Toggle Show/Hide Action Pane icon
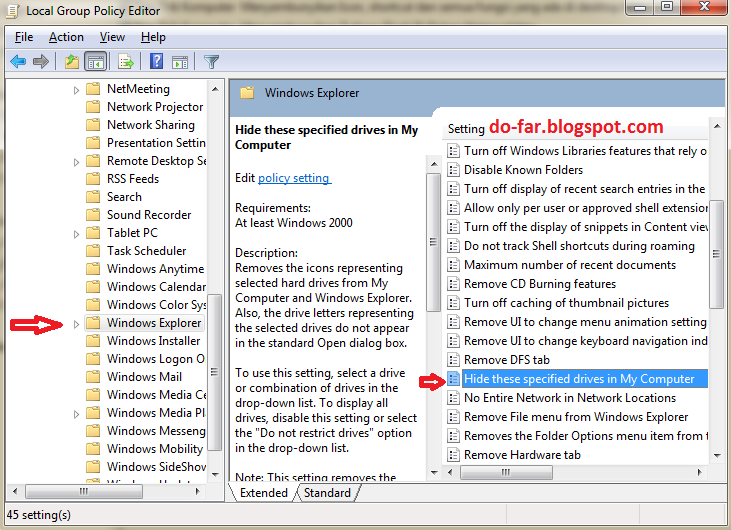Screen dimensions: 731x530 pos(180,61)
